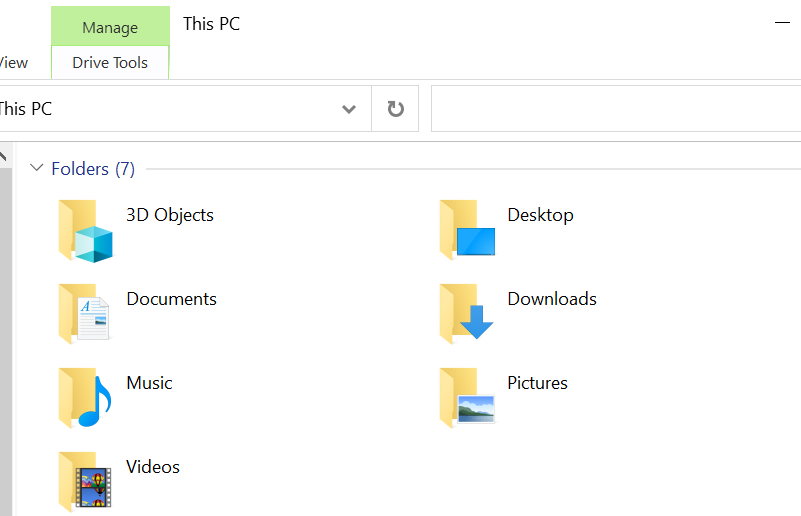The width and height of the screenshot is (801, 516).
Task: Click This PC in the address bar
Action: 26,109
